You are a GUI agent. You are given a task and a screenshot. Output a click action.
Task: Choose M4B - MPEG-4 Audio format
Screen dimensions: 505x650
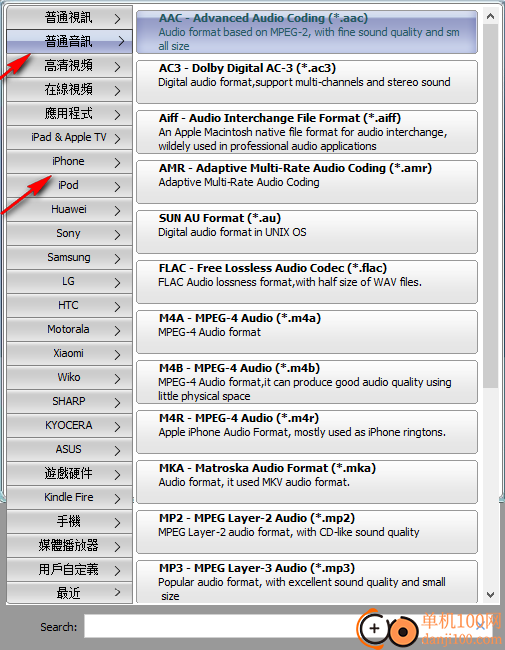click(307, 382)
